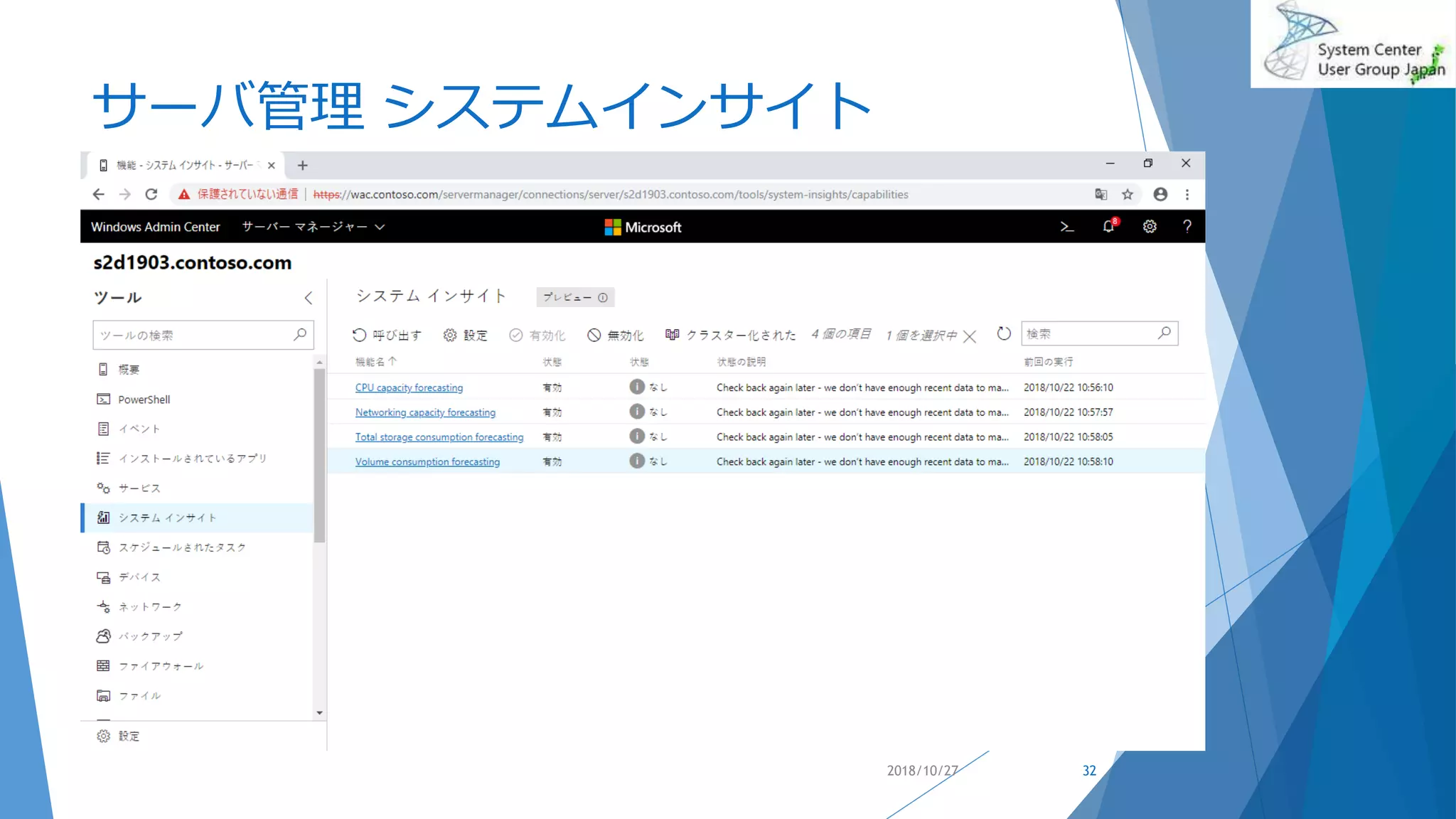
Task: Open PowerShell in the tools list
Action: pos(196,400)
